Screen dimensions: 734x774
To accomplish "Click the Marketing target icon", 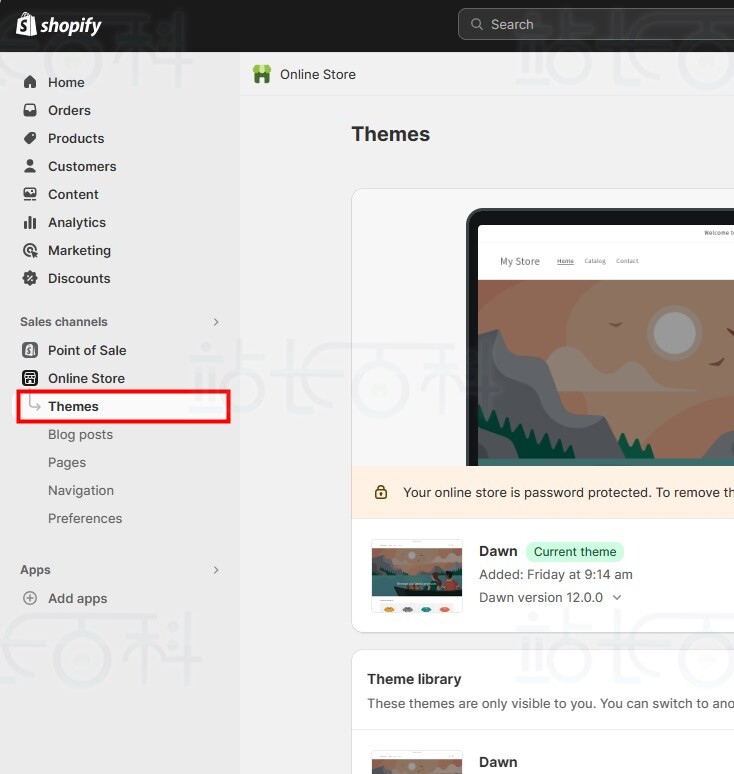I will pos(30,251).
